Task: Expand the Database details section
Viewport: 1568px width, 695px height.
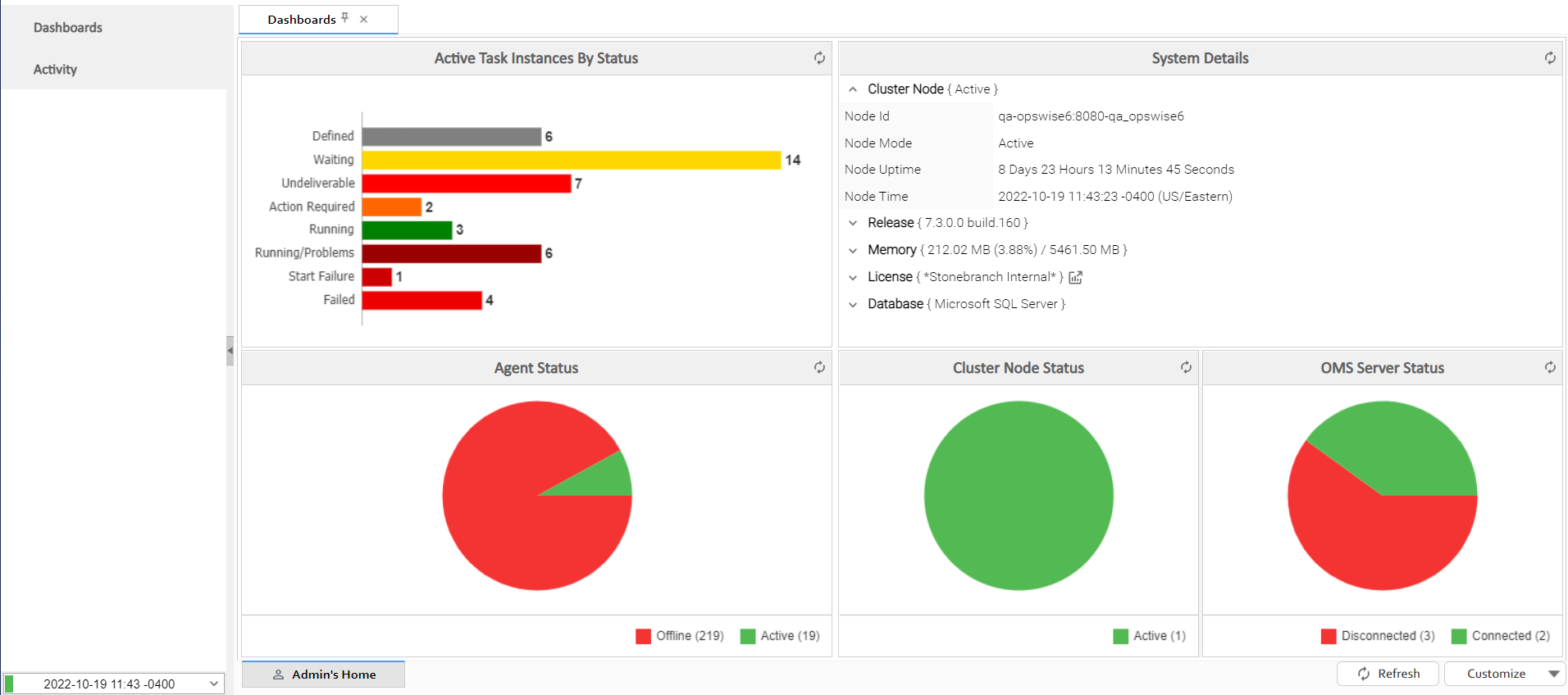Action: pyautogui.click(x=853, y=304)
